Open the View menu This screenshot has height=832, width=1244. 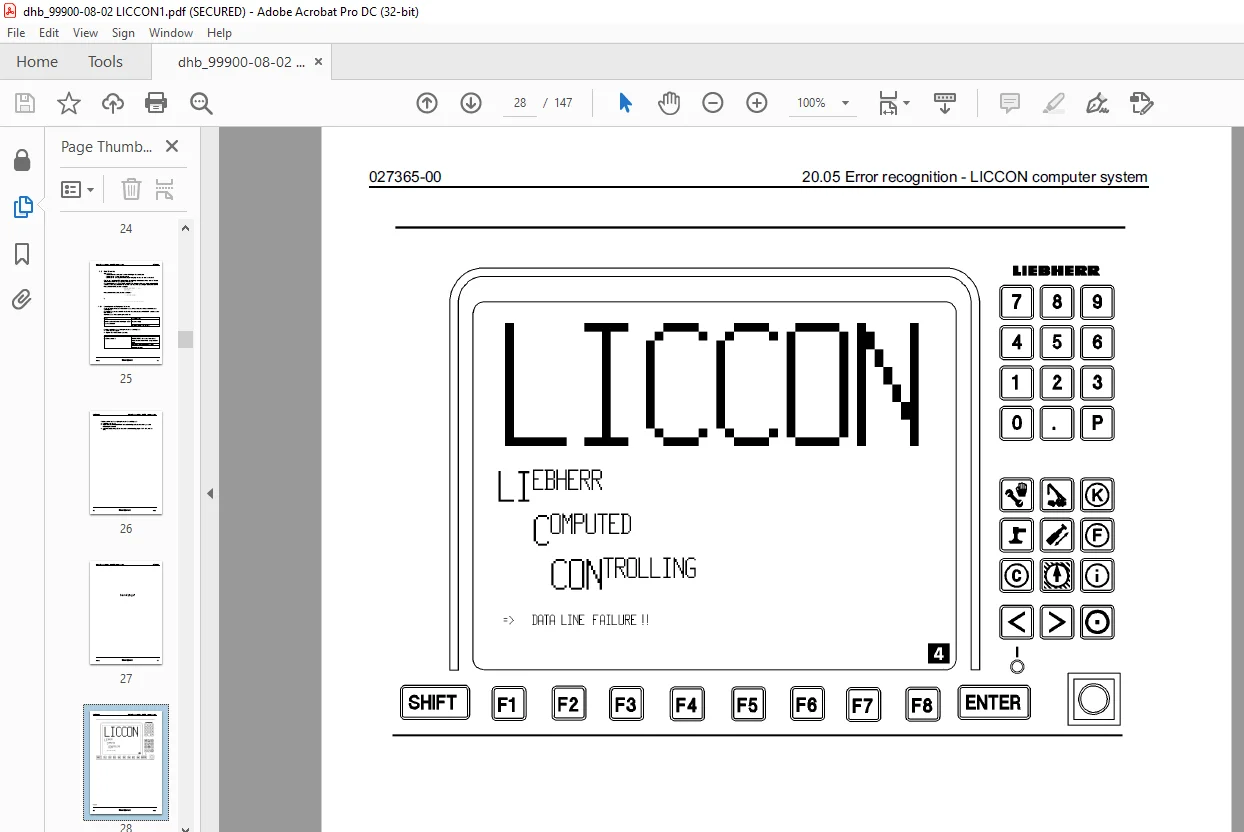coord(85,33)
